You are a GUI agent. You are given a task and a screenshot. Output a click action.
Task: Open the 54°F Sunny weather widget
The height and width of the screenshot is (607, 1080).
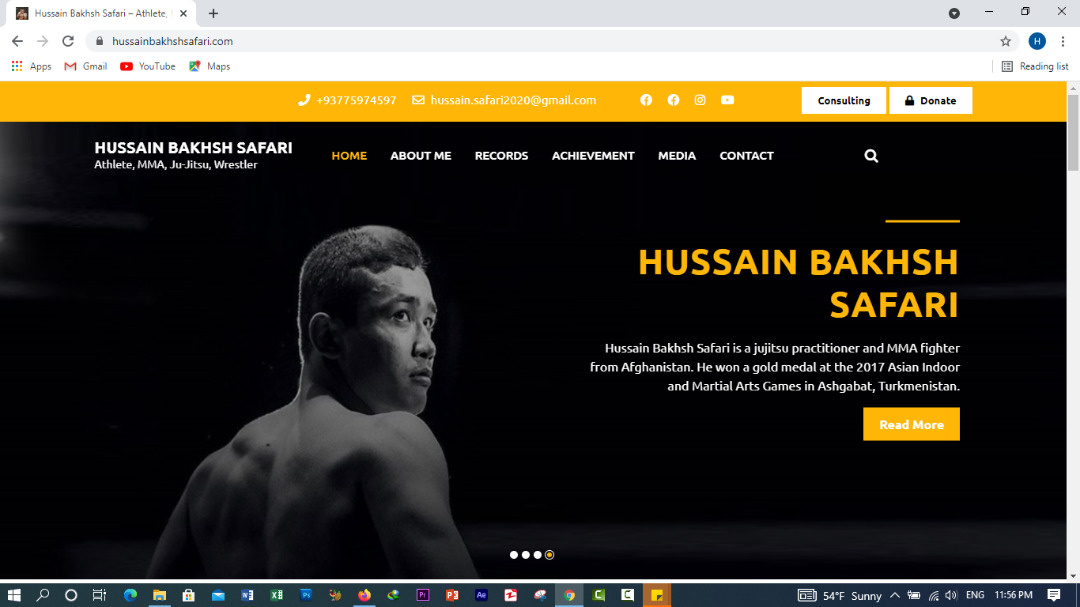(840, 595)
